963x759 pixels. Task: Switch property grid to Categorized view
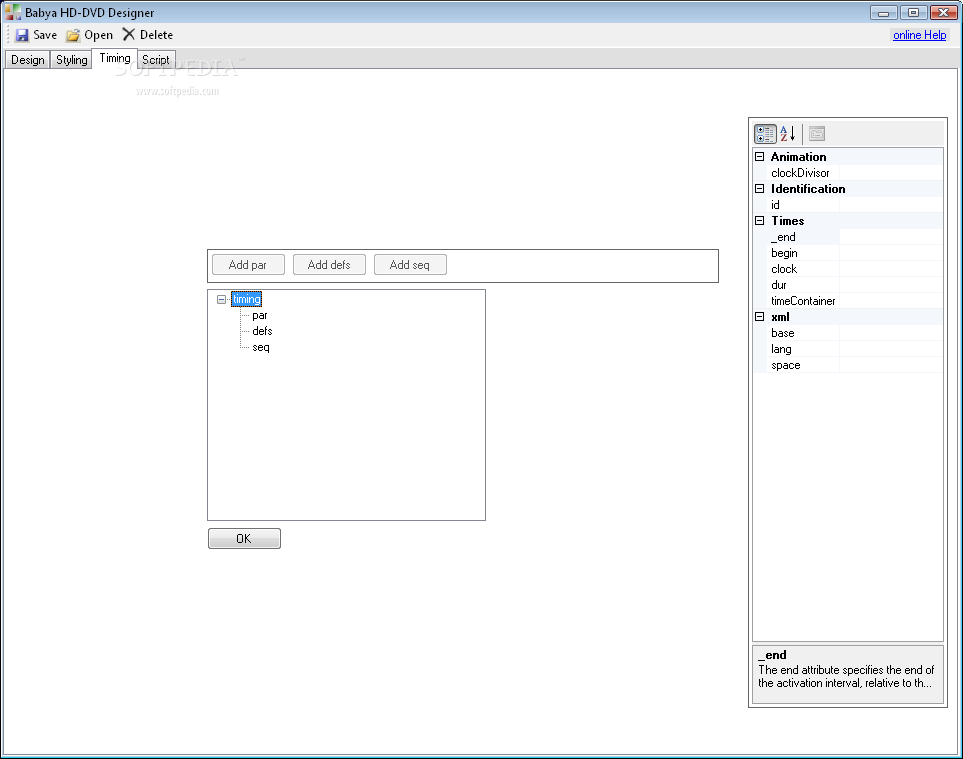(x=765, y=133)
